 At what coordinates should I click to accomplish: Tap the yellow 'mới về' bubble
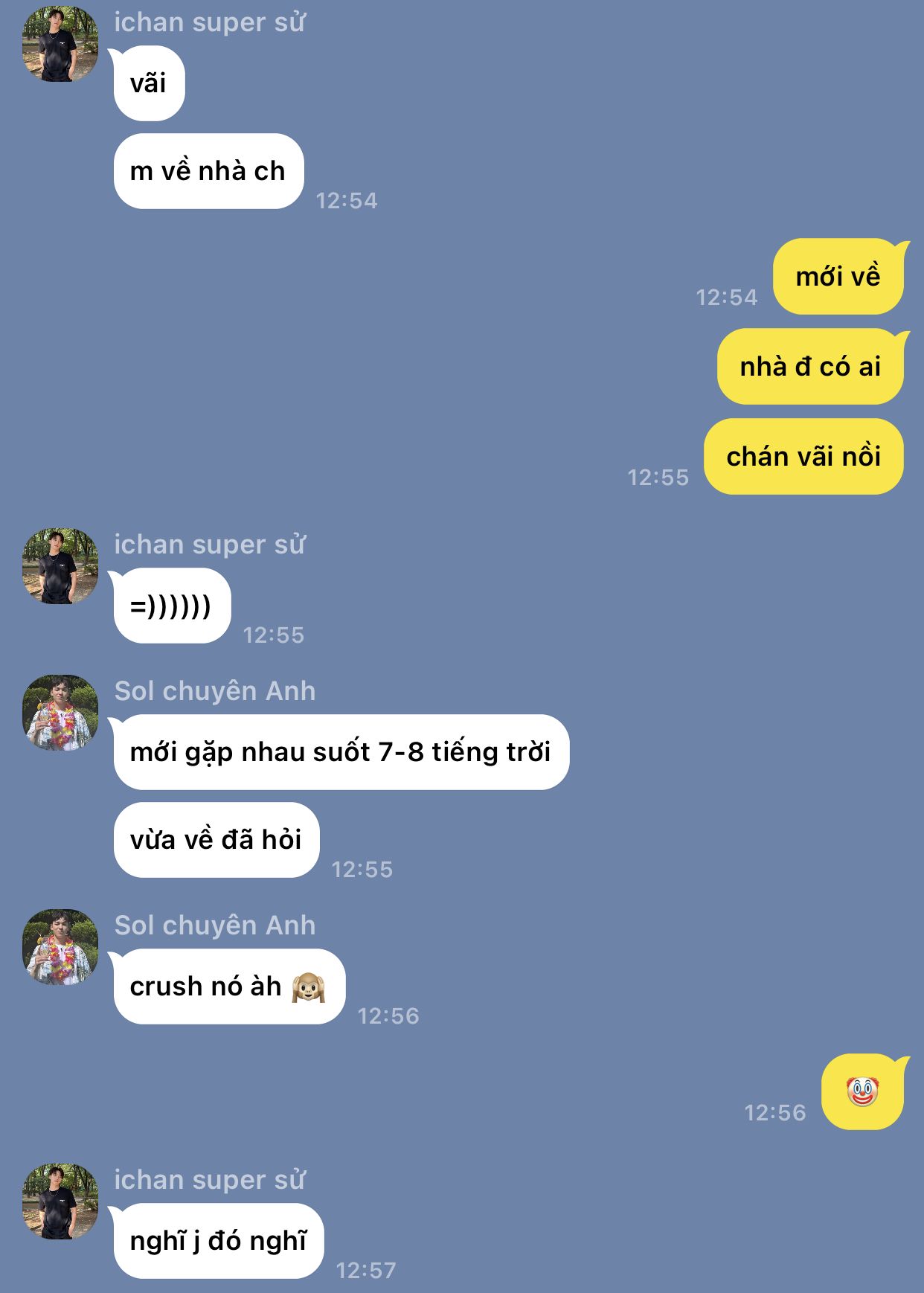click(x=838, y=277)
